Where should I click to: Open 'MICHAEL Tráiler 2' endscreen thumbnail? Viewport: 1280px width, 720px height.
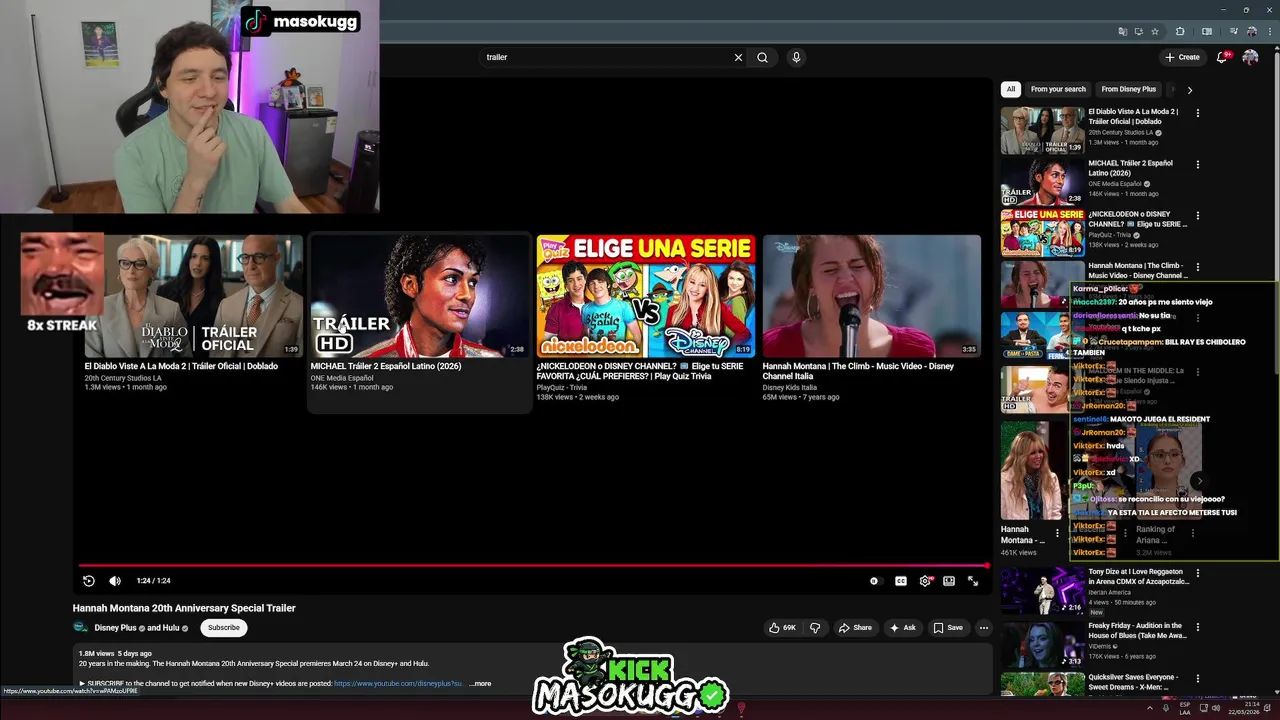419,296
